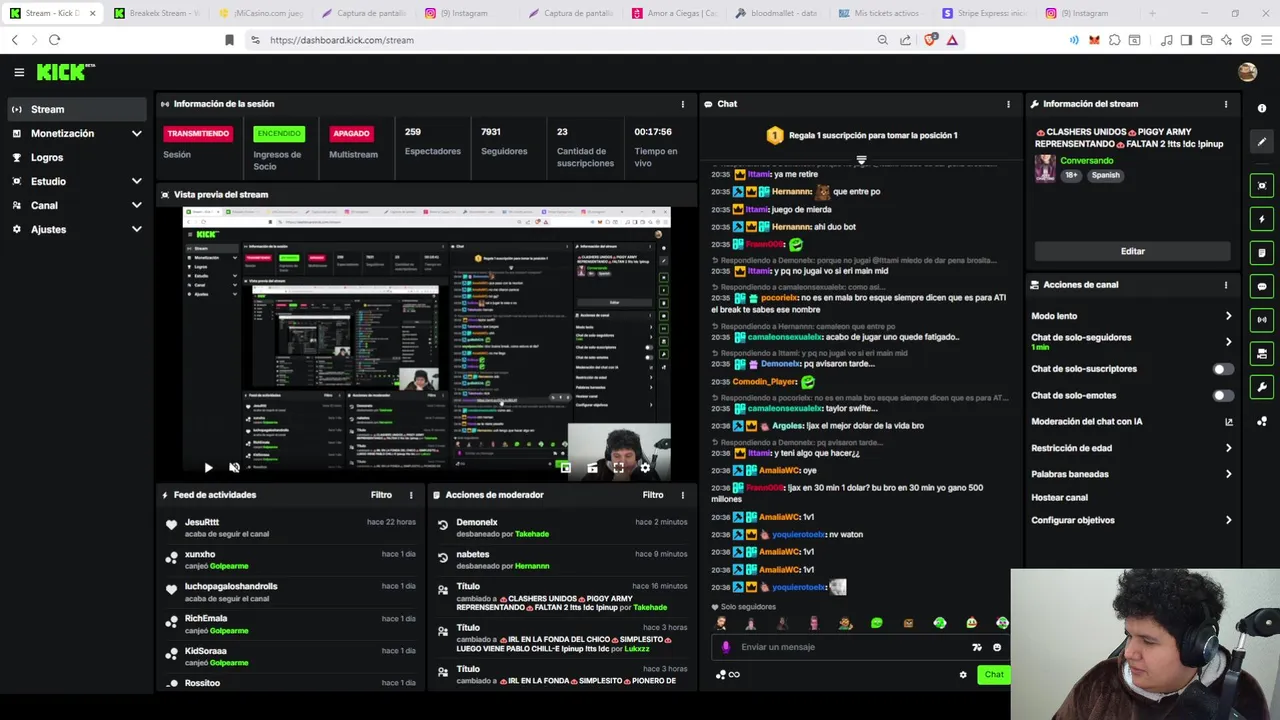
Task: Open Chat de solo-seguidores options arrow
Action: coord(1228,342)
